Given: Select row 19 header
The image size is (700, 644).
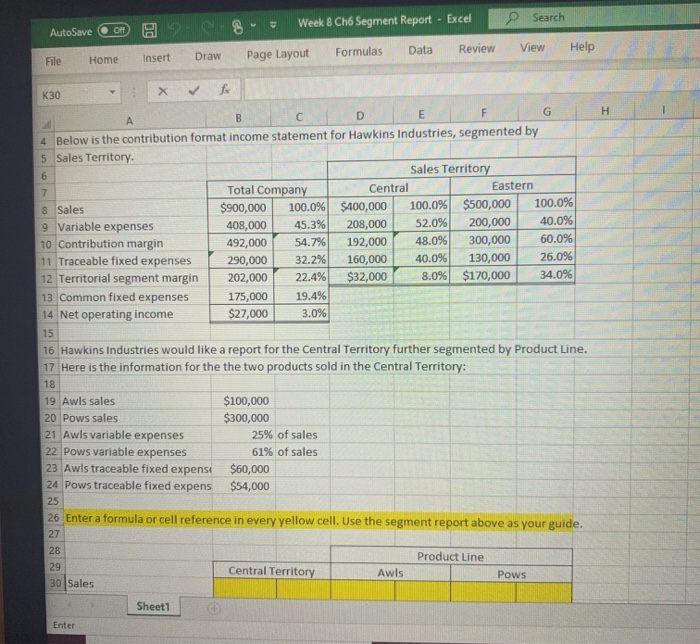Looking at the screenshot, I should [50, 401].
